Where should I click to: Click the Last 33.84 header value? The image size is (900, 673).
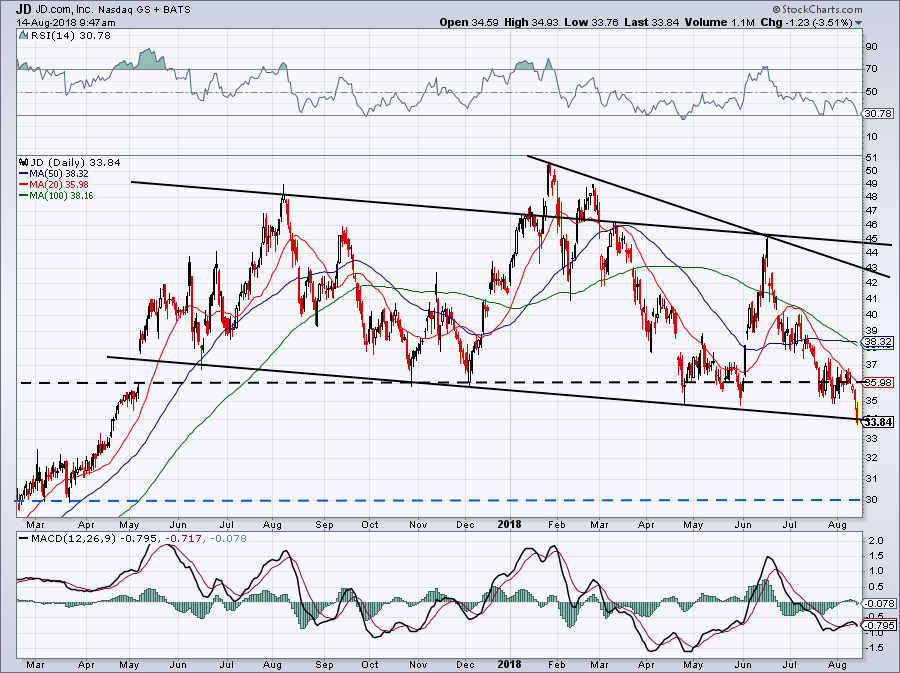coord(651,22)
